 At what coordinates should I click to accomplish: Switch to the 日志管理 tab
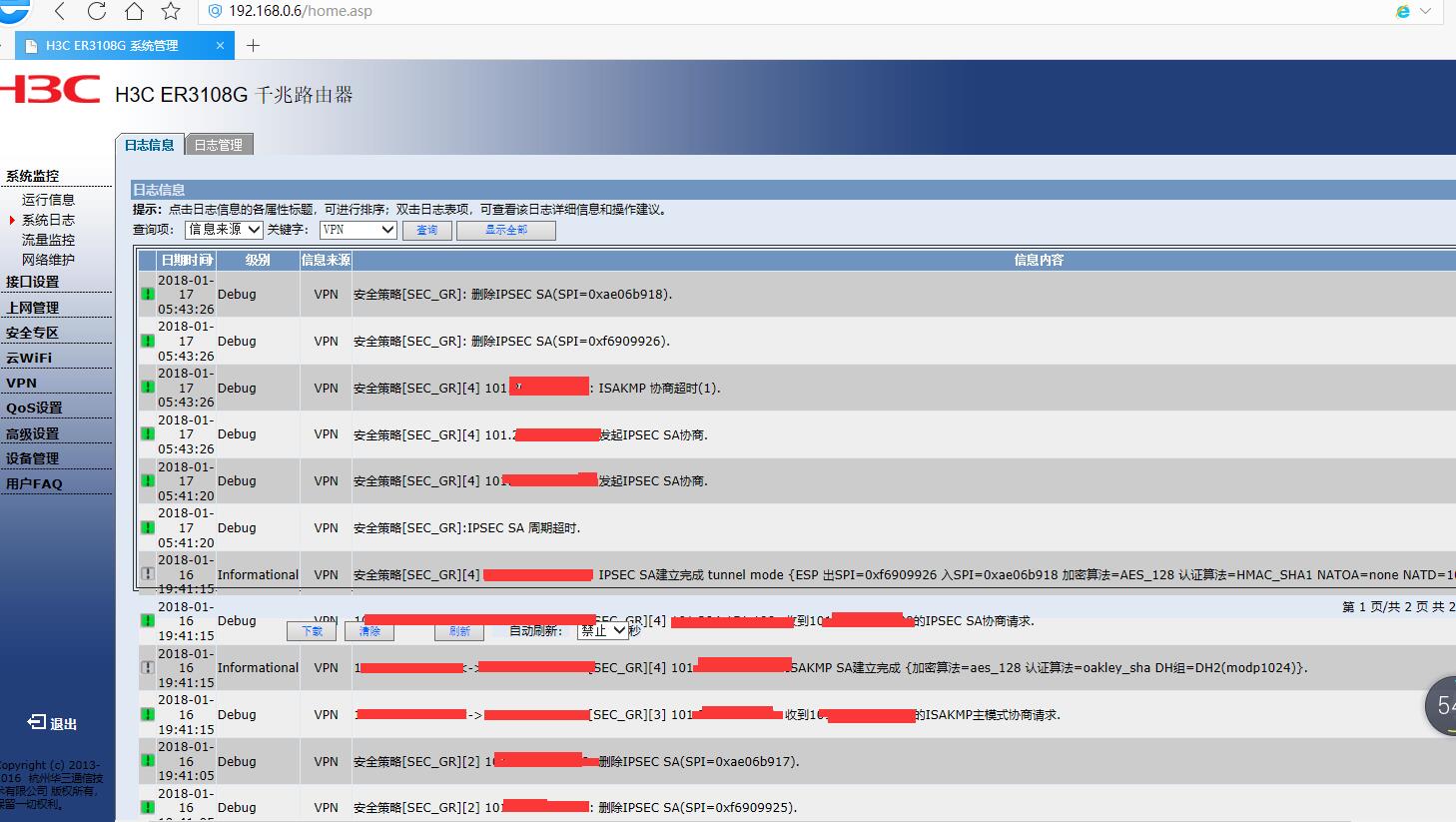(x=219, y=145)
